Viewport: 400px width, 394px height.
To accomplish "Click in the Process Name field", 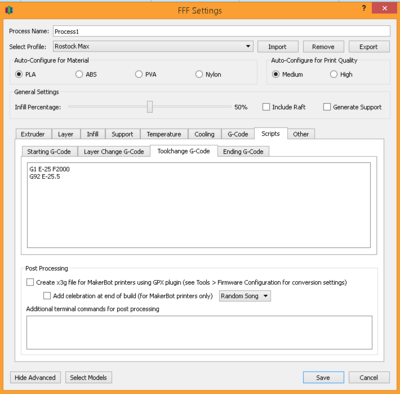I will 222,31.
